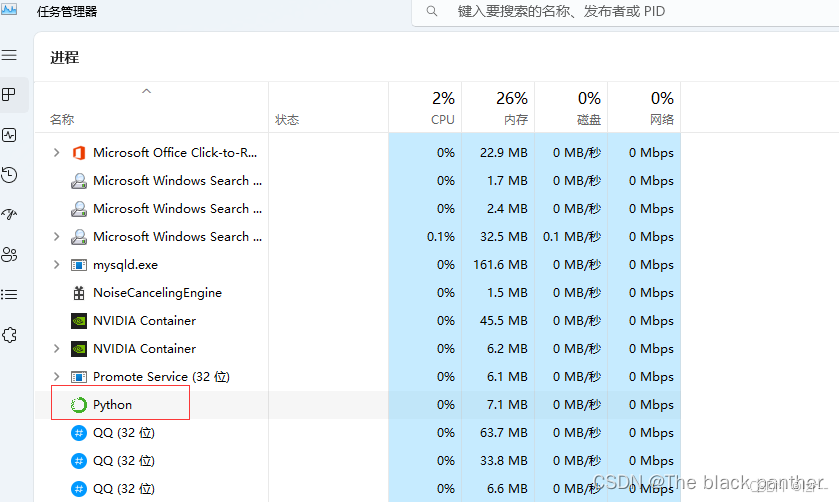Click the search magnifier icon
Image resolution: width=839 pixels, height=502 pixels.
pyautogui.click(x=432, y=11)
